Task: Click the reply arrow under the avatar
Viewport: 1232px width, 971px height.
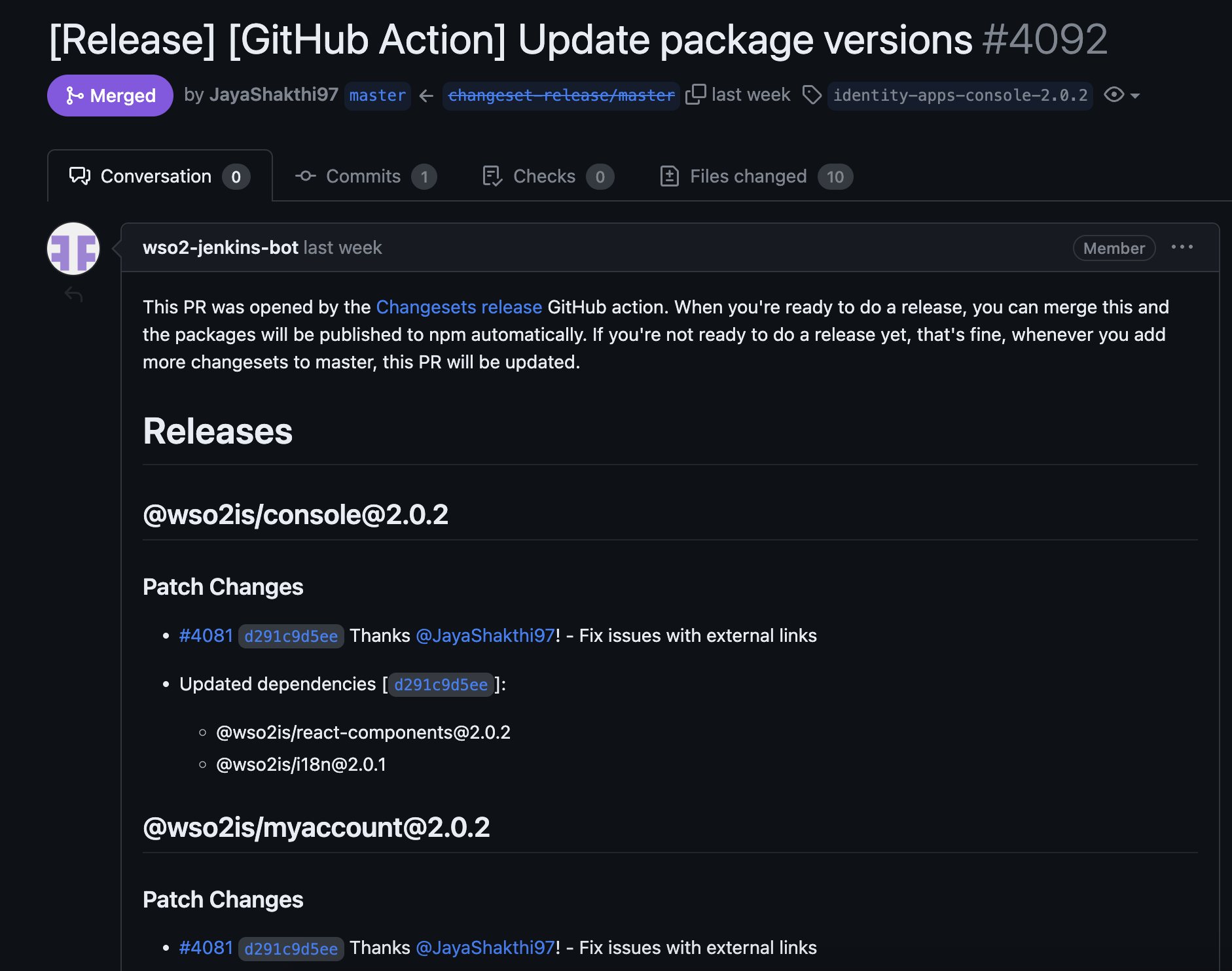Action: tap(73, 295)
